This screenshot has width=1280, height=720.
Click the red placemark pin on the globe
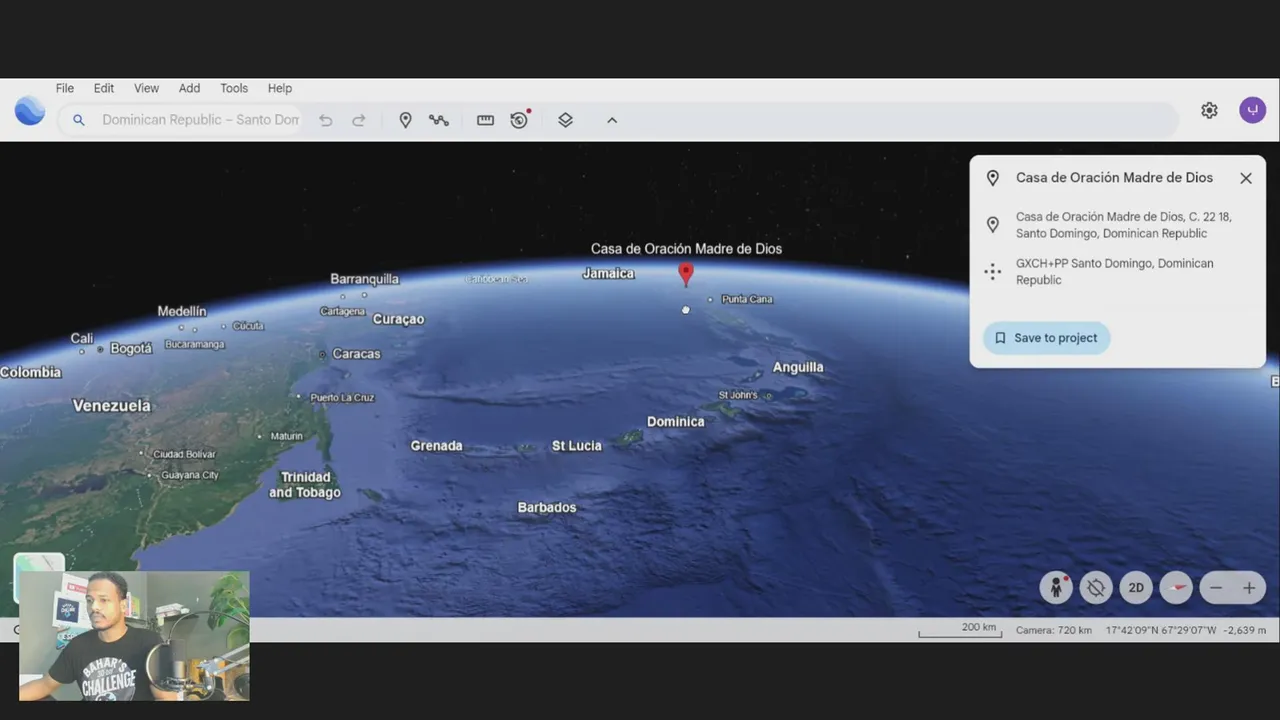pos(686,274)
